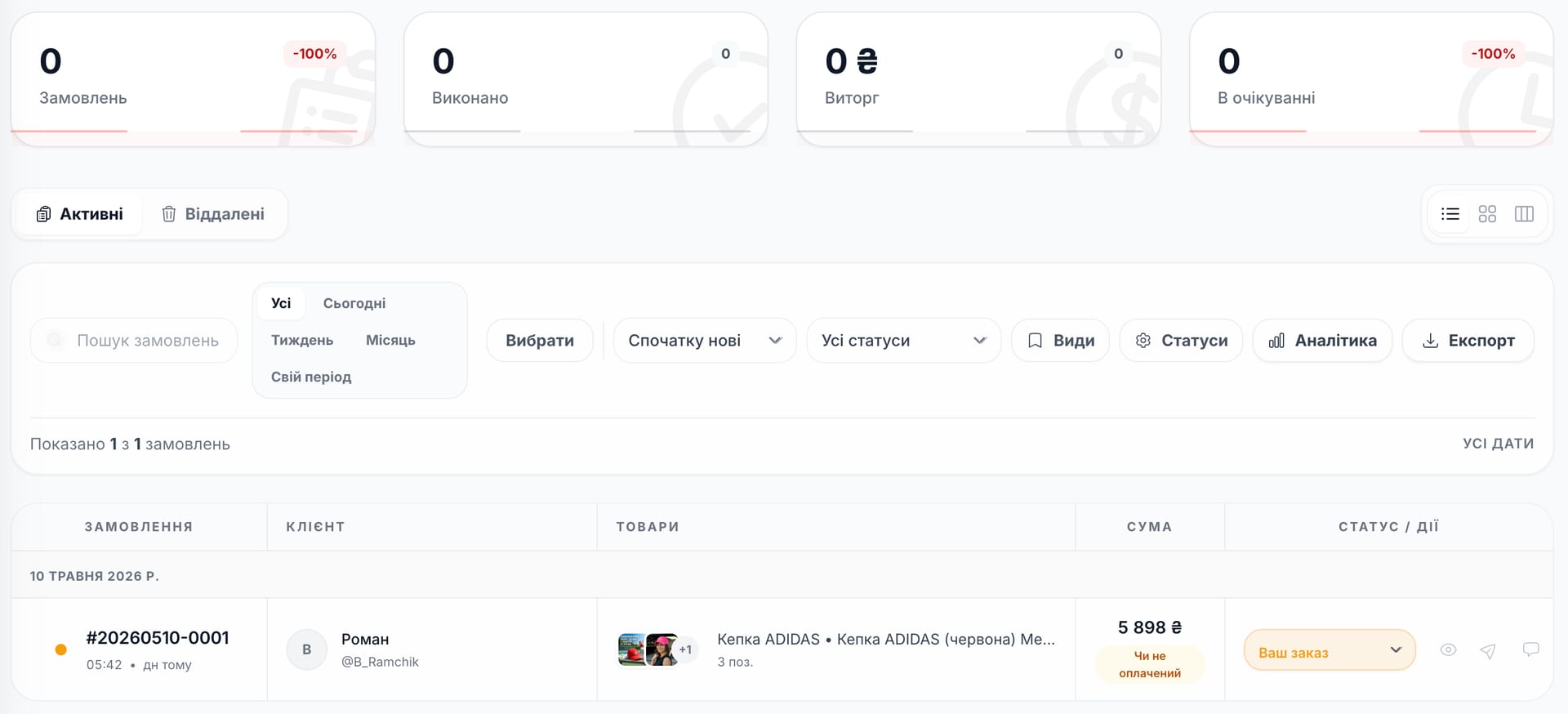Click the -100% badge on Замовлень card

click(x=314, y=54)
